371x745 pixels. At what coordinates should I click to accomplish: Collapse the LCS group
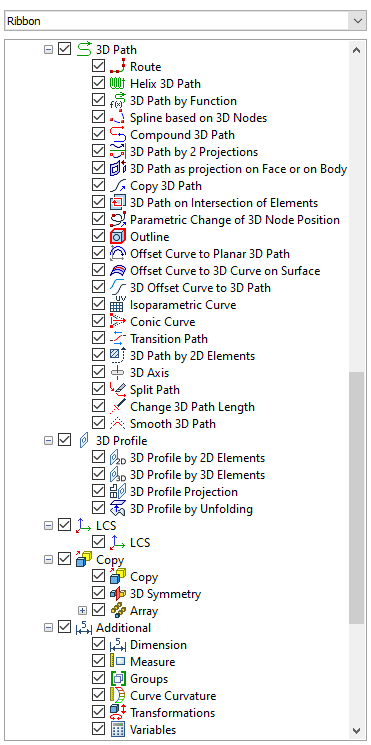48,526
